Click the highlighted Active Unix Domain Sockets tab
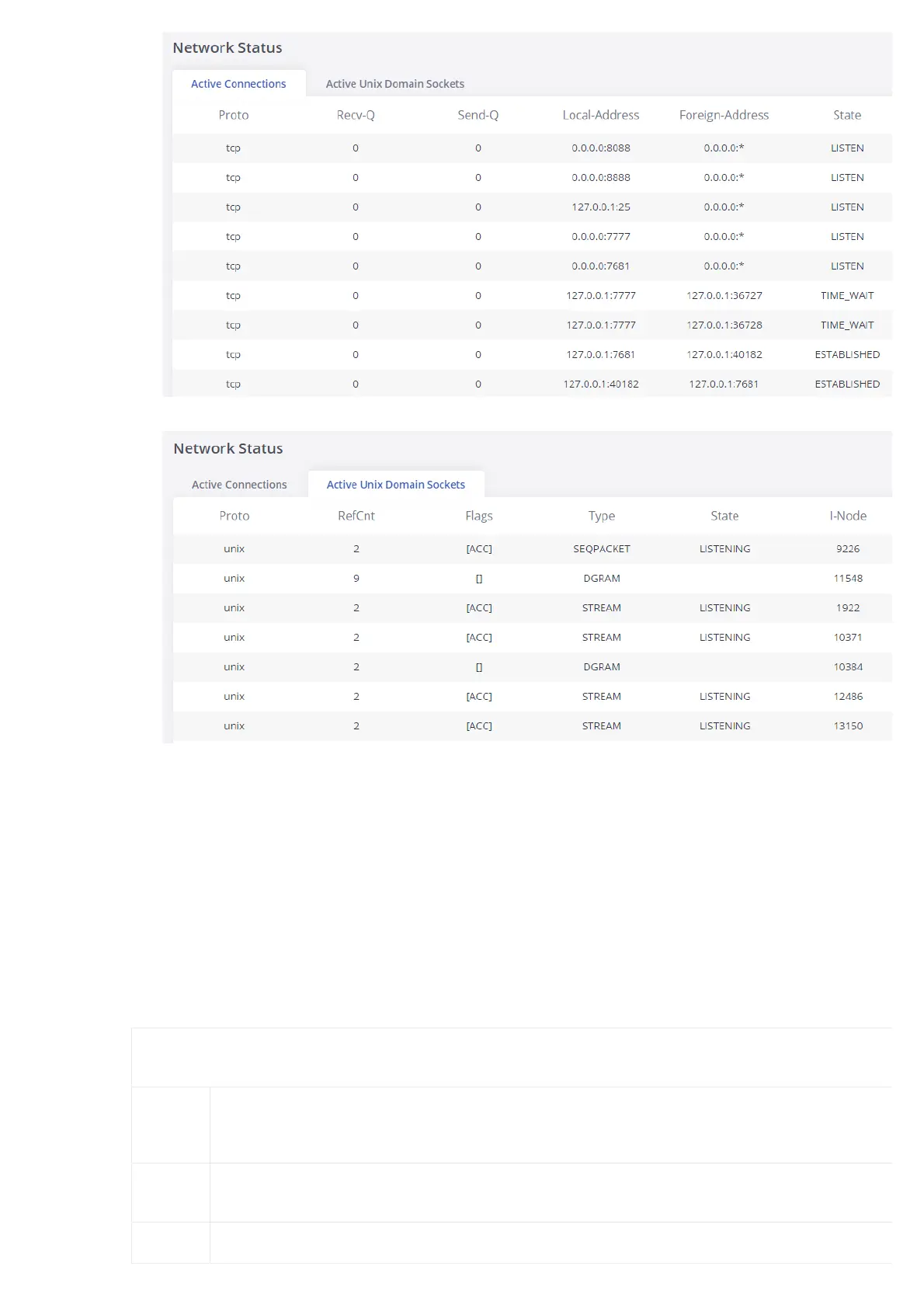The height and width of the screenshot is (1308, 924). tap(396, 485)
